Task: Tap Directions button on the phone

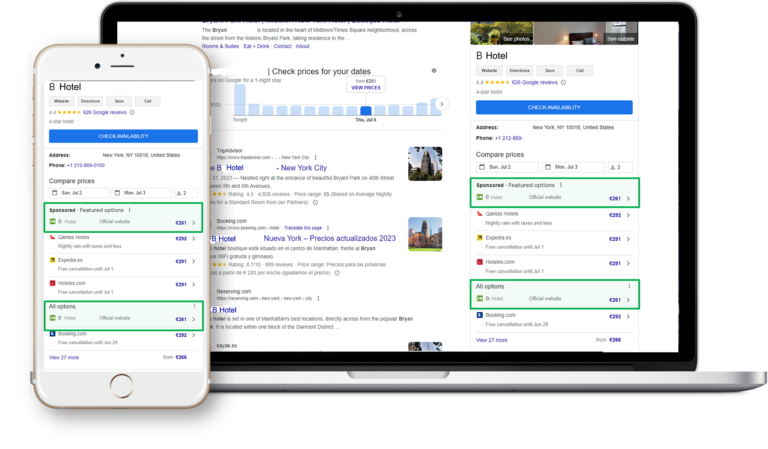Action: pyautogui.click(x=90, y=101)
